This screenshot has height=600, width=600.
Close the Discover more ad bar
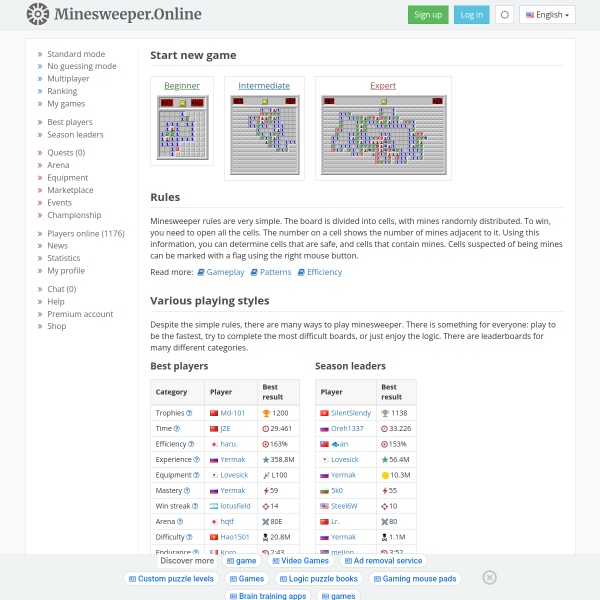point(489,577)
